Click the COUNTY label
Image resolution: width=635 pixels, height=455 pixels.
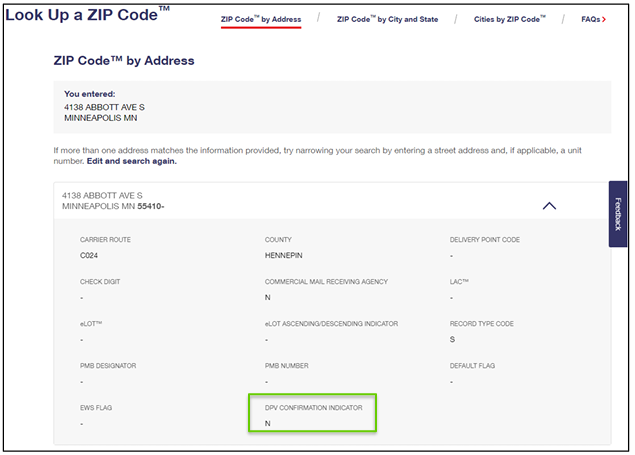pos(278,240)
